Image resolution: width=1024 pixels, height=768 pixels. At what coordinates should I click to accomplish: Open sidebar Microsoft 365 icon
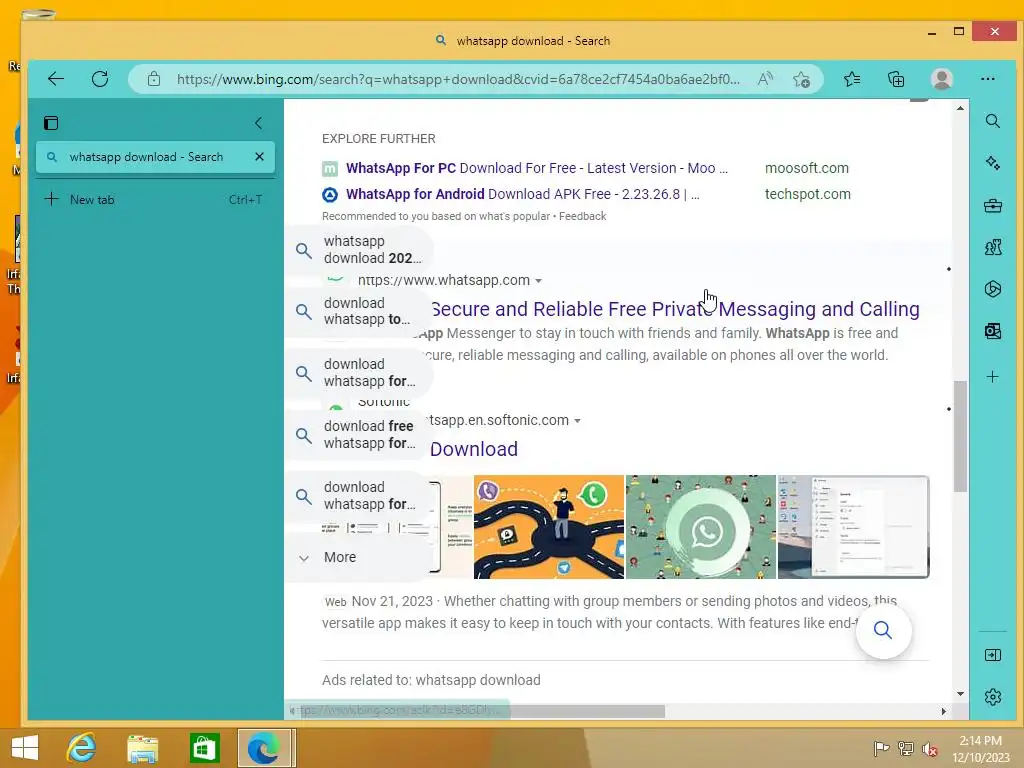pos(993,289)
